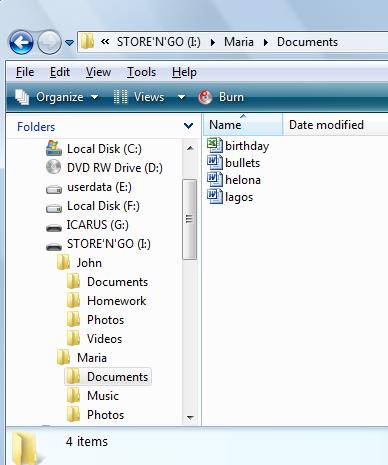Click the Local Disk (F:) drive icon
The width and height of the screenshot is (388, 465).
pyautogui.click(x=54, y=208)
